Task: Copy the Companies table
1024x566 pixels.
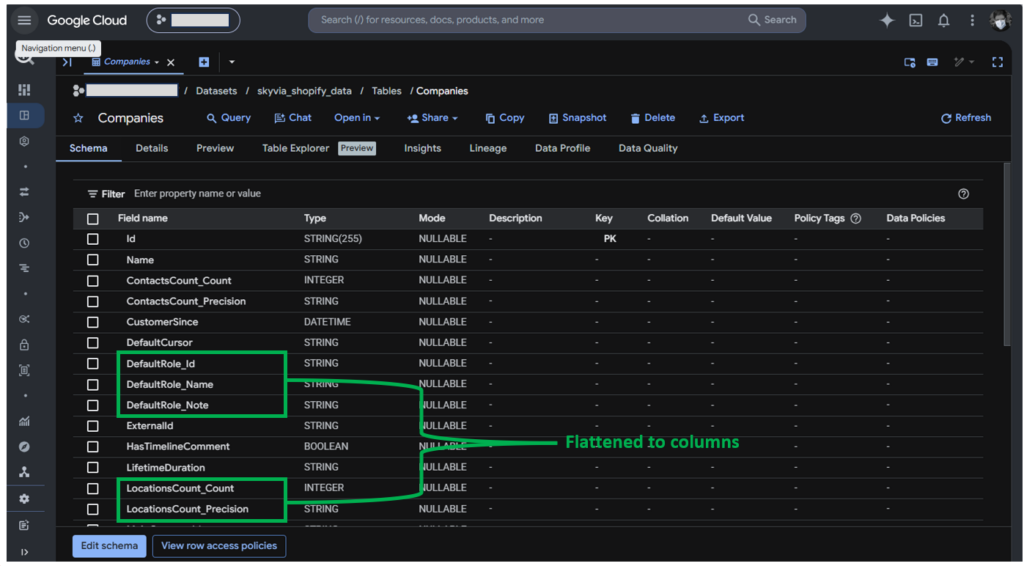Action: (505, 118)
